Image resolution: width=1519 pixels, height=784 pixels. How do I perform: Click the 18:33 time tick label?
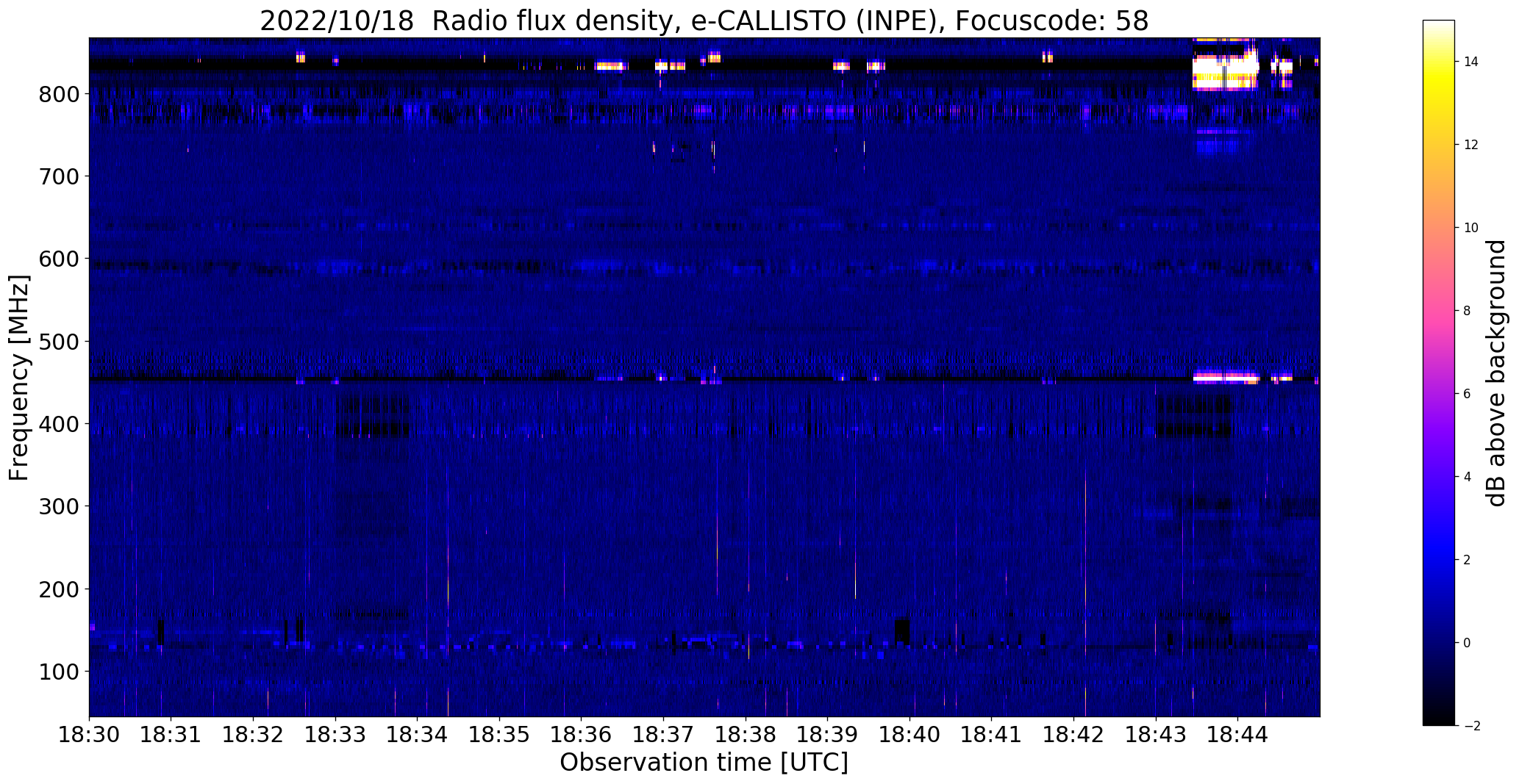pos(336,734)
